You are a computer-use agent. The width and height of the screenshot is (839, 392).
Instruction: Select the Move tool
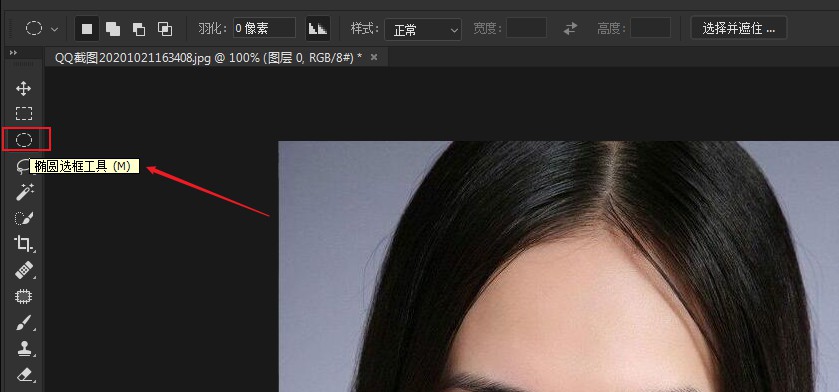point(24,88)
